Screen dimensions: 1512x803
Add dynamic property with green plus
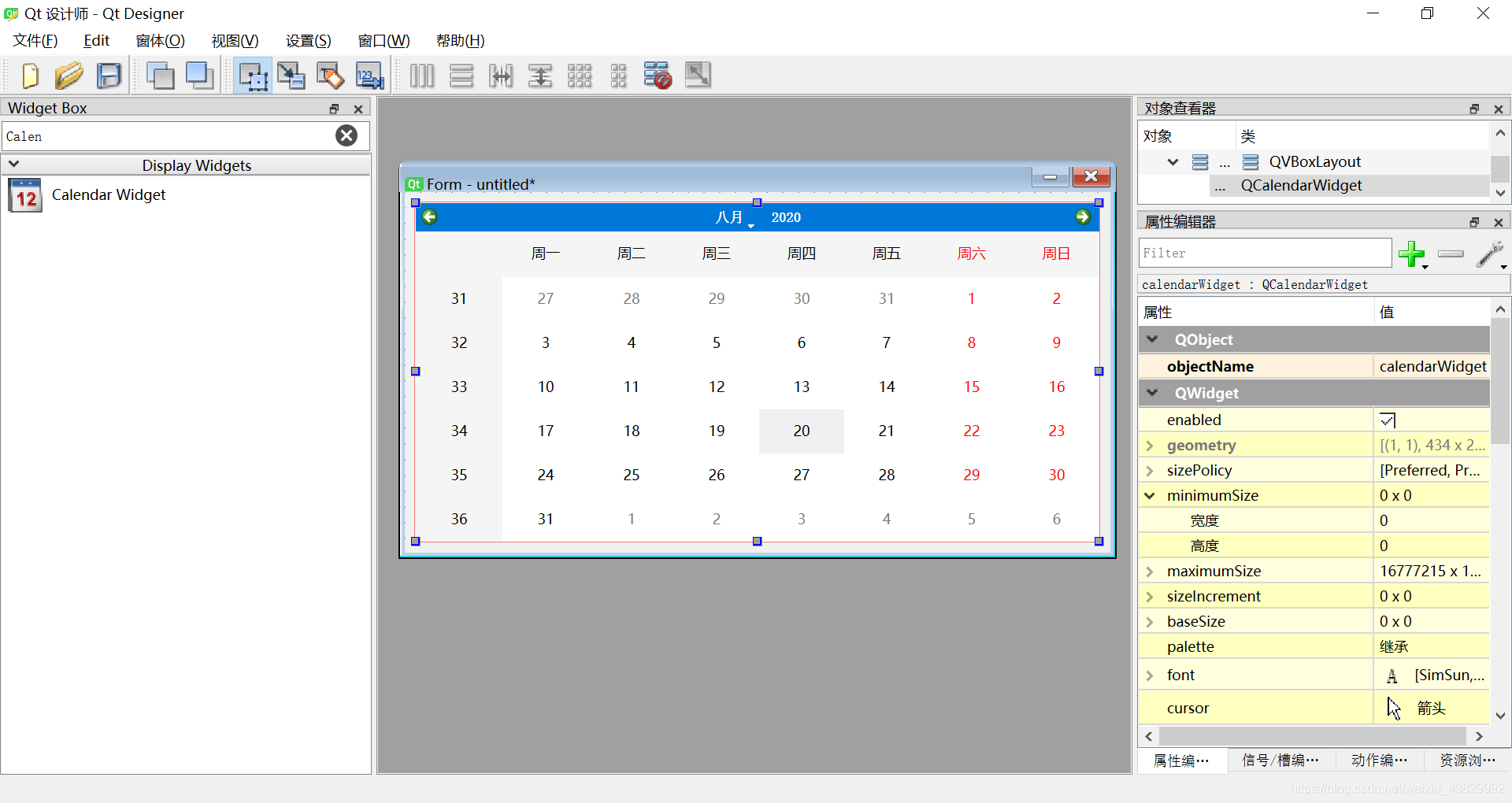click(x=1413, y=253)
